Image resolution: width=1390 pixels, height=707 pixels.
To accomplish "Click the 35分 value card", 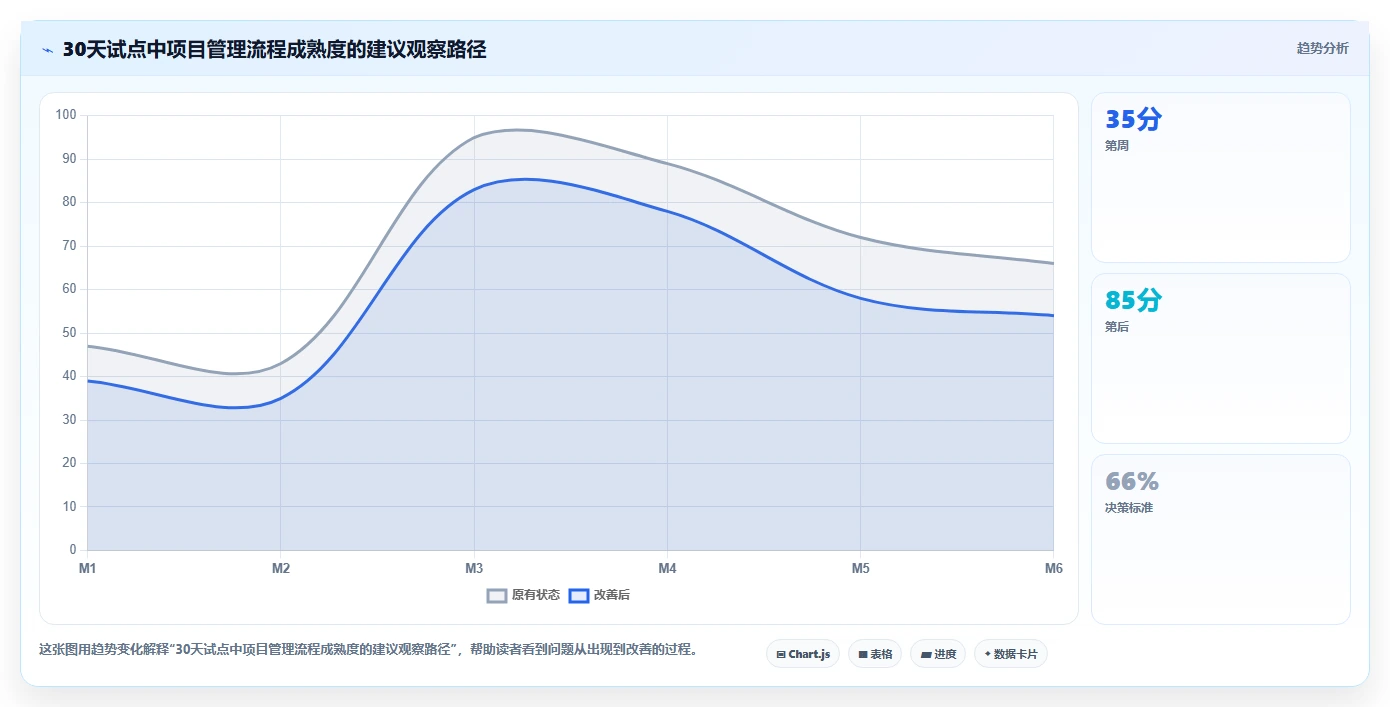I will [x=1221, y=177].
